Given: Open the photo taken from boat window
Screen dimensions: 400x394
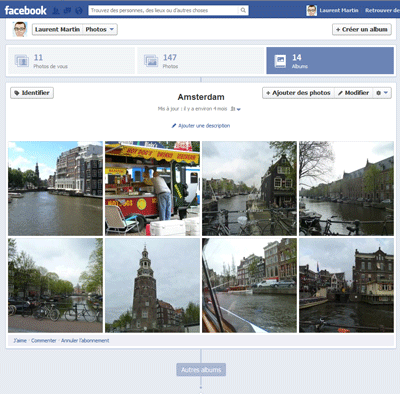Looking at the screenshot, I should click(249, 285).
